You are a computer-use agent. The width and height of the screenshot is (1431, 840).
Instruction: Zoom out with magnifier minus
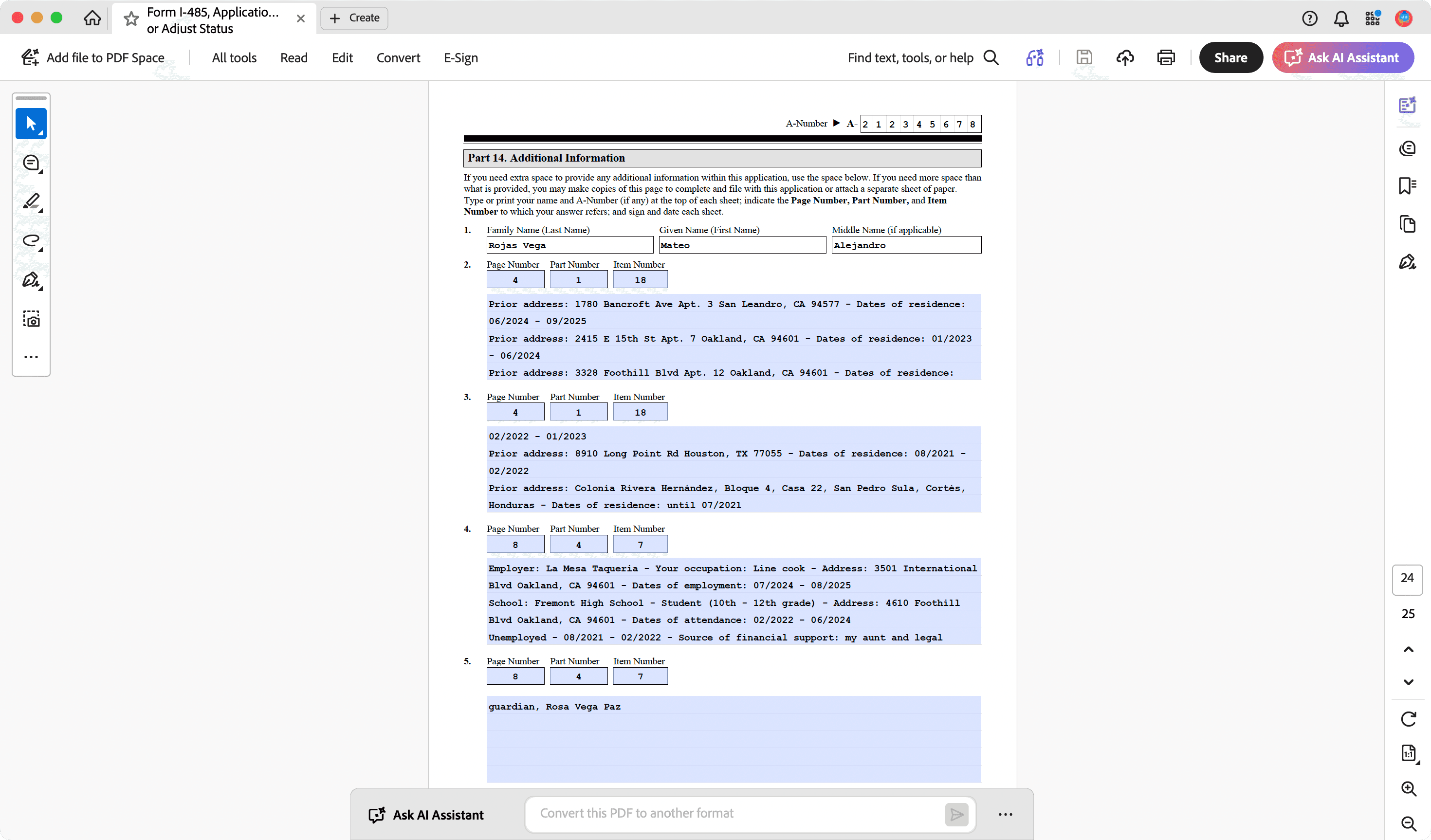[x=1408, y=823]
